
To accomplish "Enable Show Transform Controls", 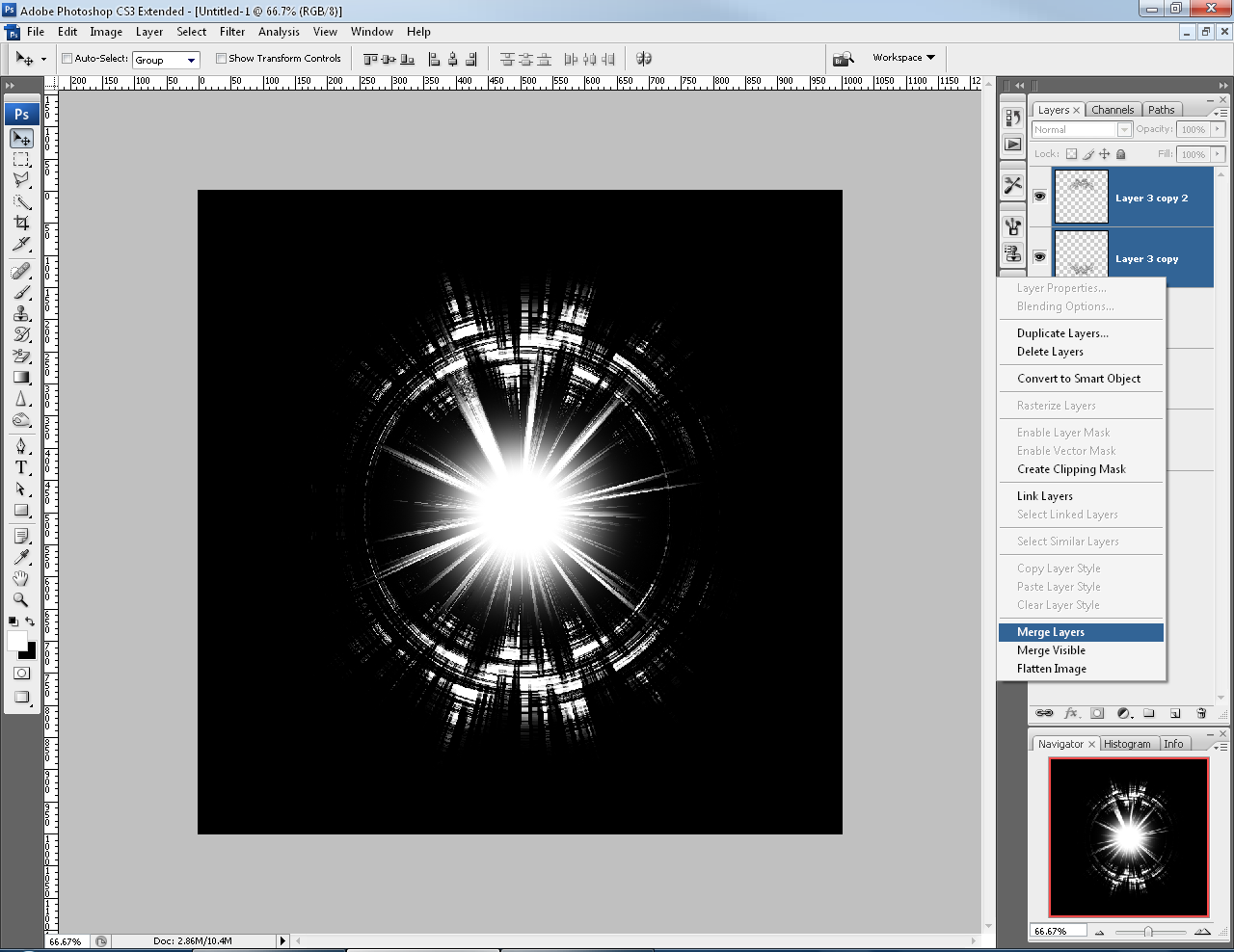I will (x=222, y=58).
